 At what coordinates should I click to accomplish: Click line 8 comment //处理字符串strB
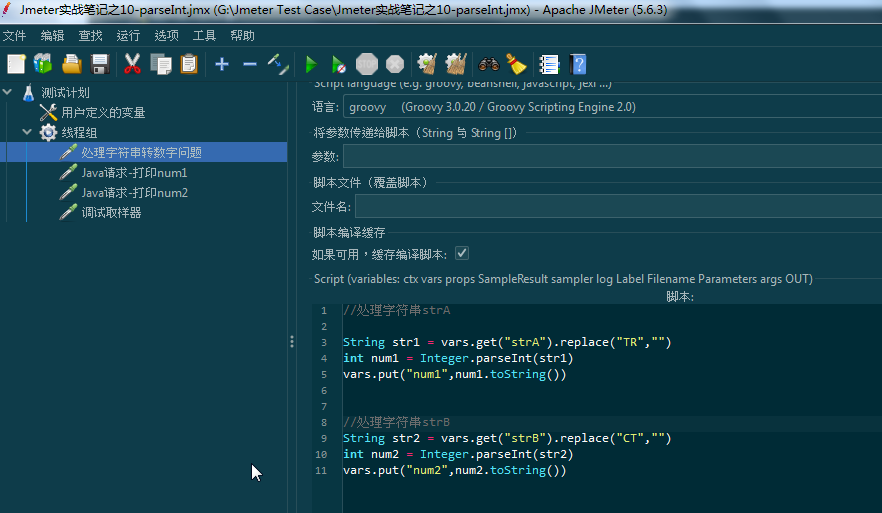397,422
